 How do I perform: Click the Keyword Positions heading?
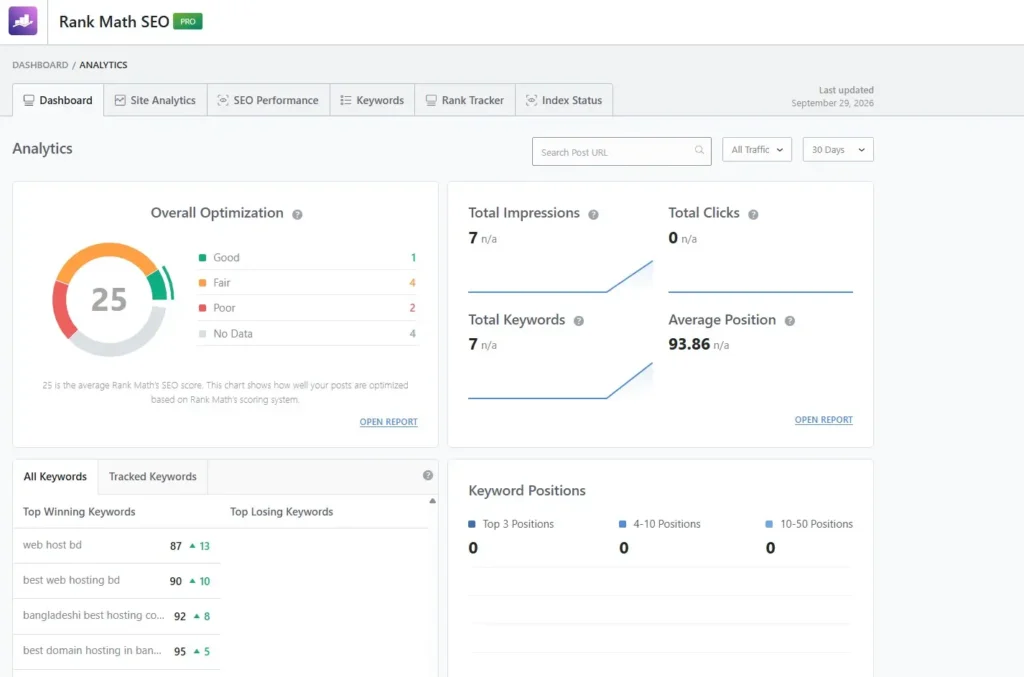click(527, 490)
